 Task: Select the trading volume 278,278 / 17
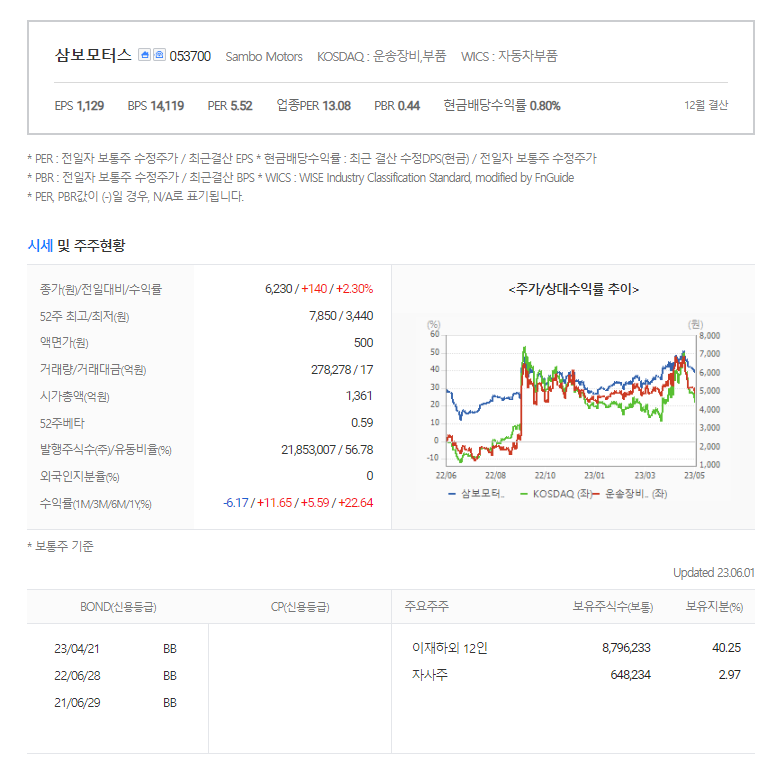point(342,370)
